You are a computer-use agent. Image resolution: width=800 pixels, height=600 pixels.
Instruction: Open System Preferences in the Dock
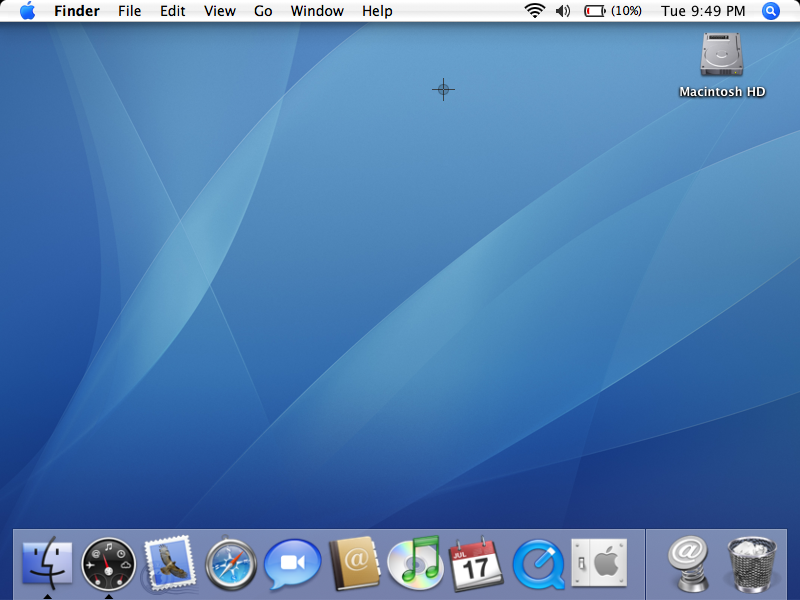tap(599, 563)
